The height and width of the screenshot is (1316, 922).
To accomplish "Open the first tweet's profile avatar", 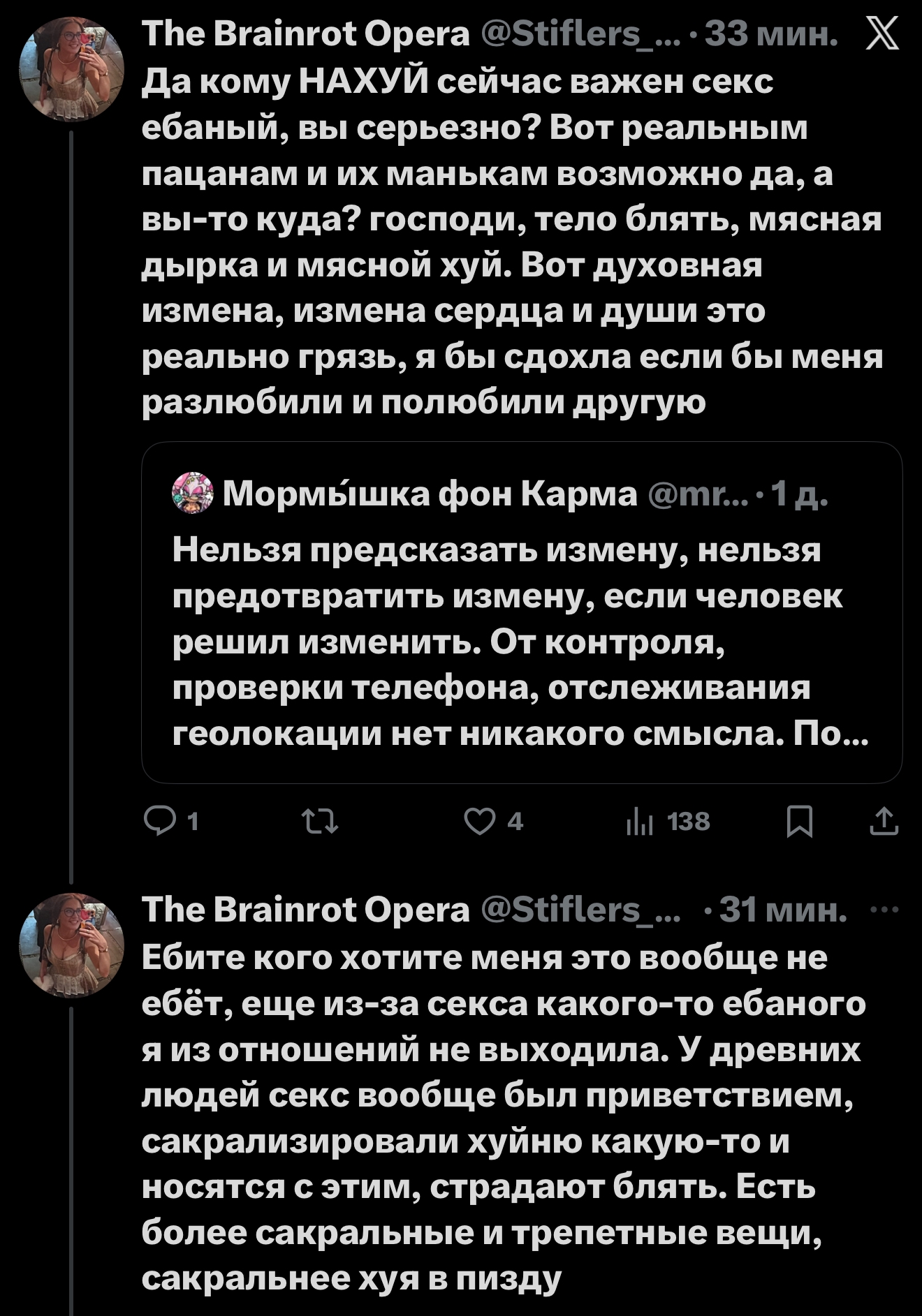I will [x=72, y=69].
